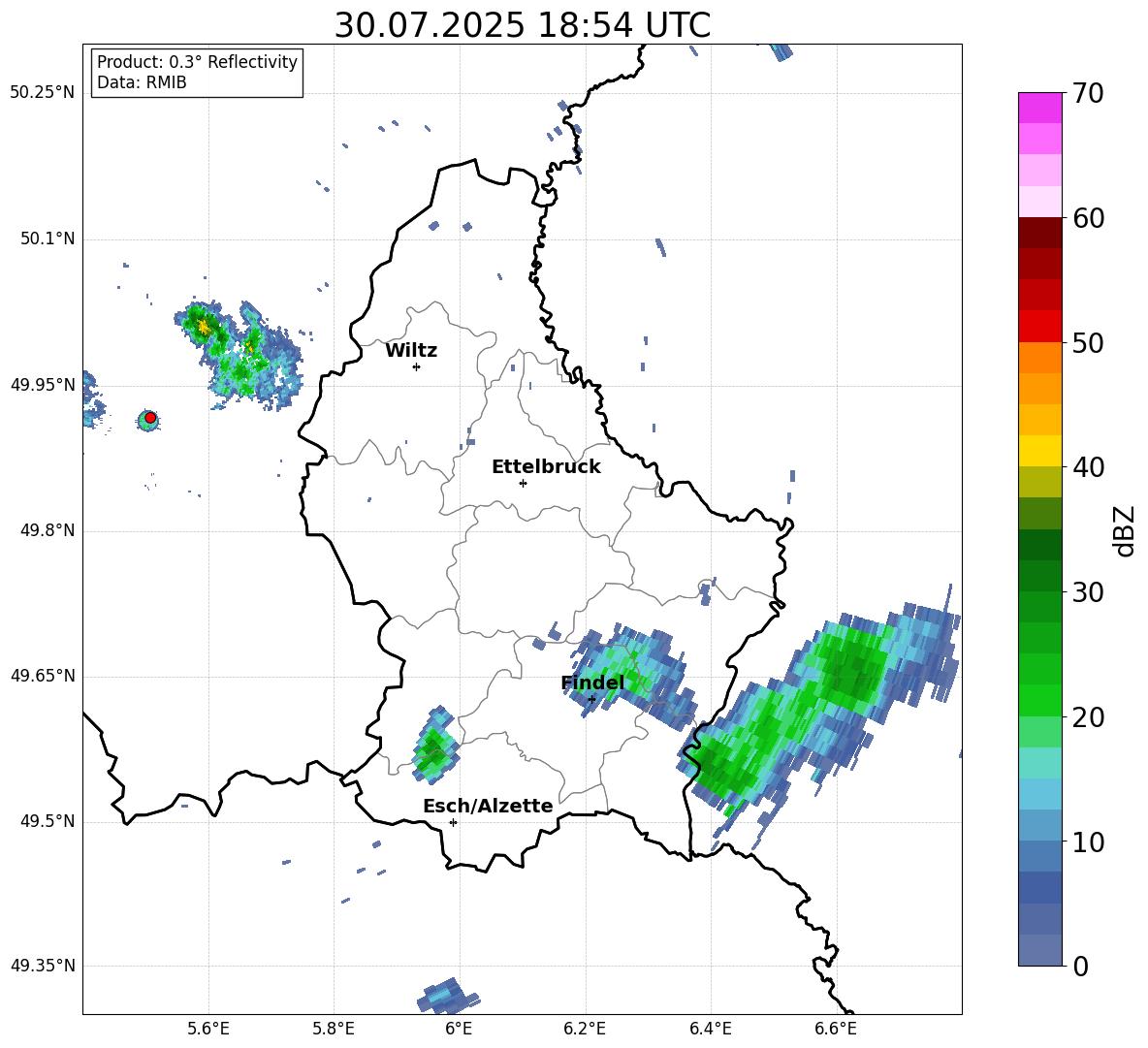Viewport: 1148px width, 1048px height.
Task: Click the 49.8°N latitude label
Action: pos(48,530)
